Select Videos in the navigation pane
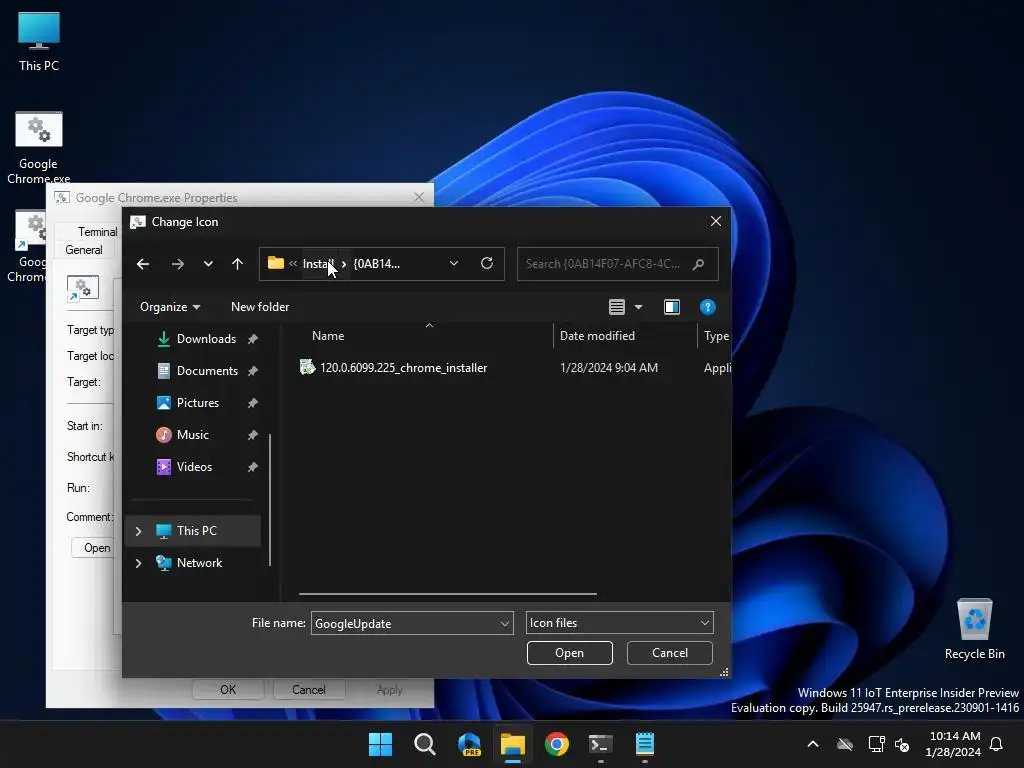Image resolution: width=1024 pixels, height=768 pixels. tap(194, 467)
